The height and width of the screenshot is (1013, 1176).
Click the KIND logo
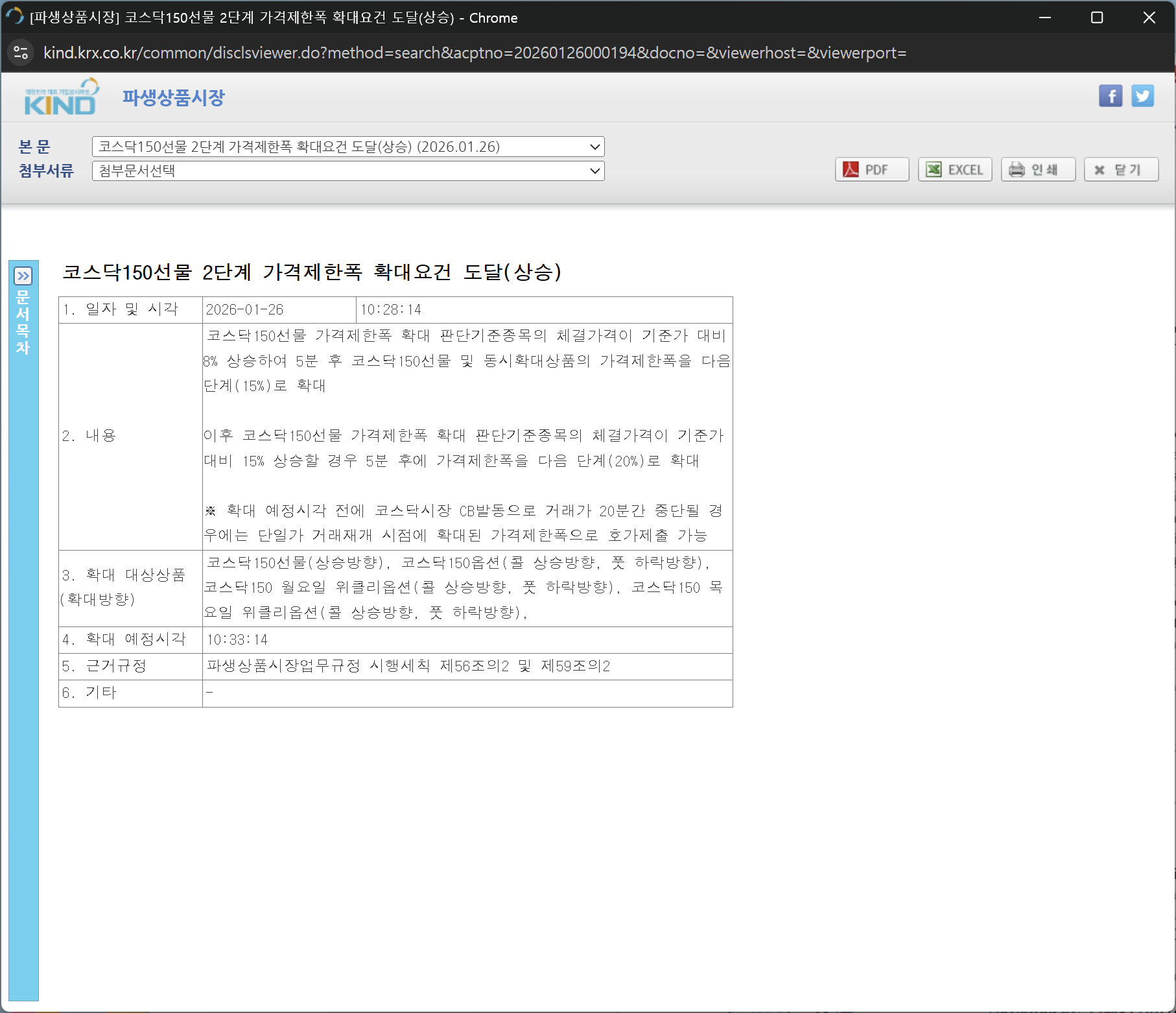tap(61, 98)
